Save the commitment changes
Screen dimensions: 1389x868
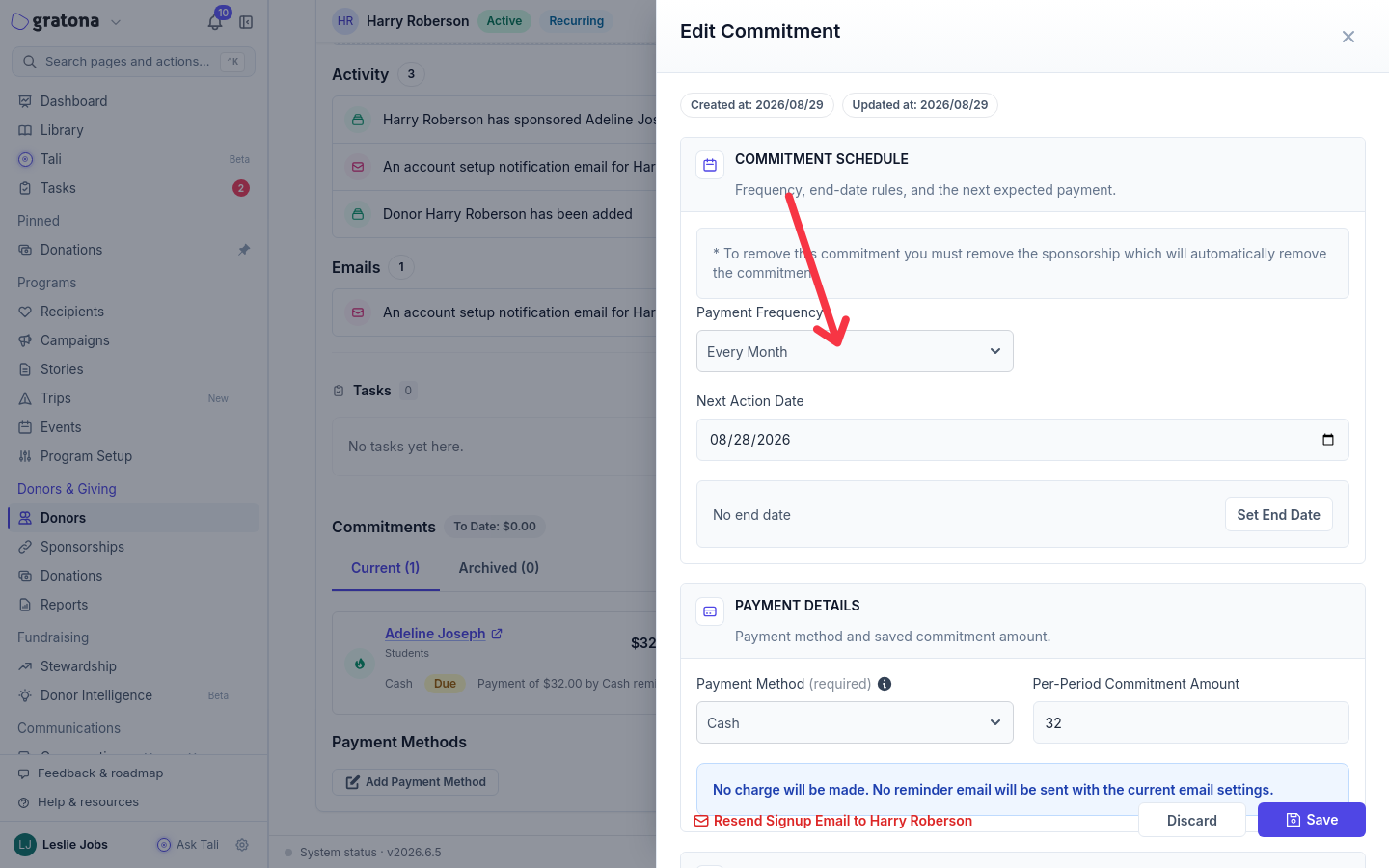[1311, 820]
